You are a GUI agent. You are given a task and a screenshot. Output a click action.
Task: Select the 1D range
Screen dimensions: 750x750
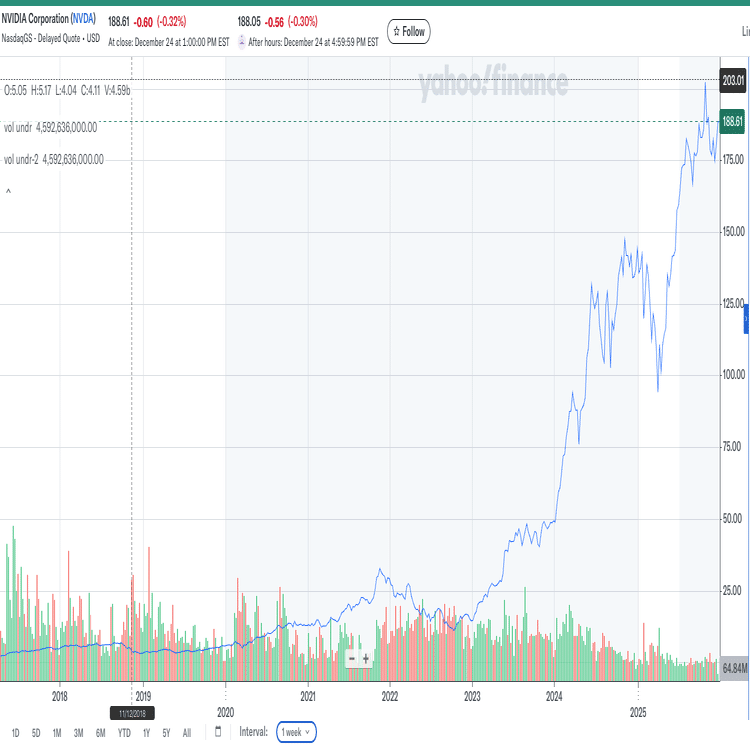point(15,733)
